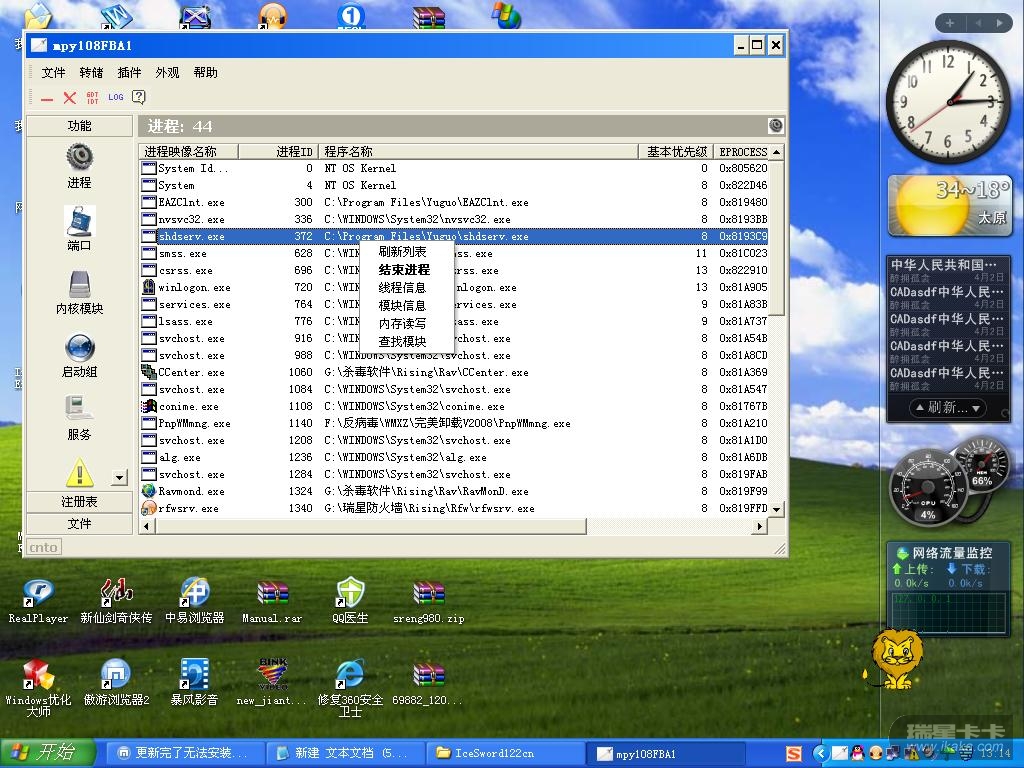Click the GDT/IDT toolbar icon

coord(93,97)
